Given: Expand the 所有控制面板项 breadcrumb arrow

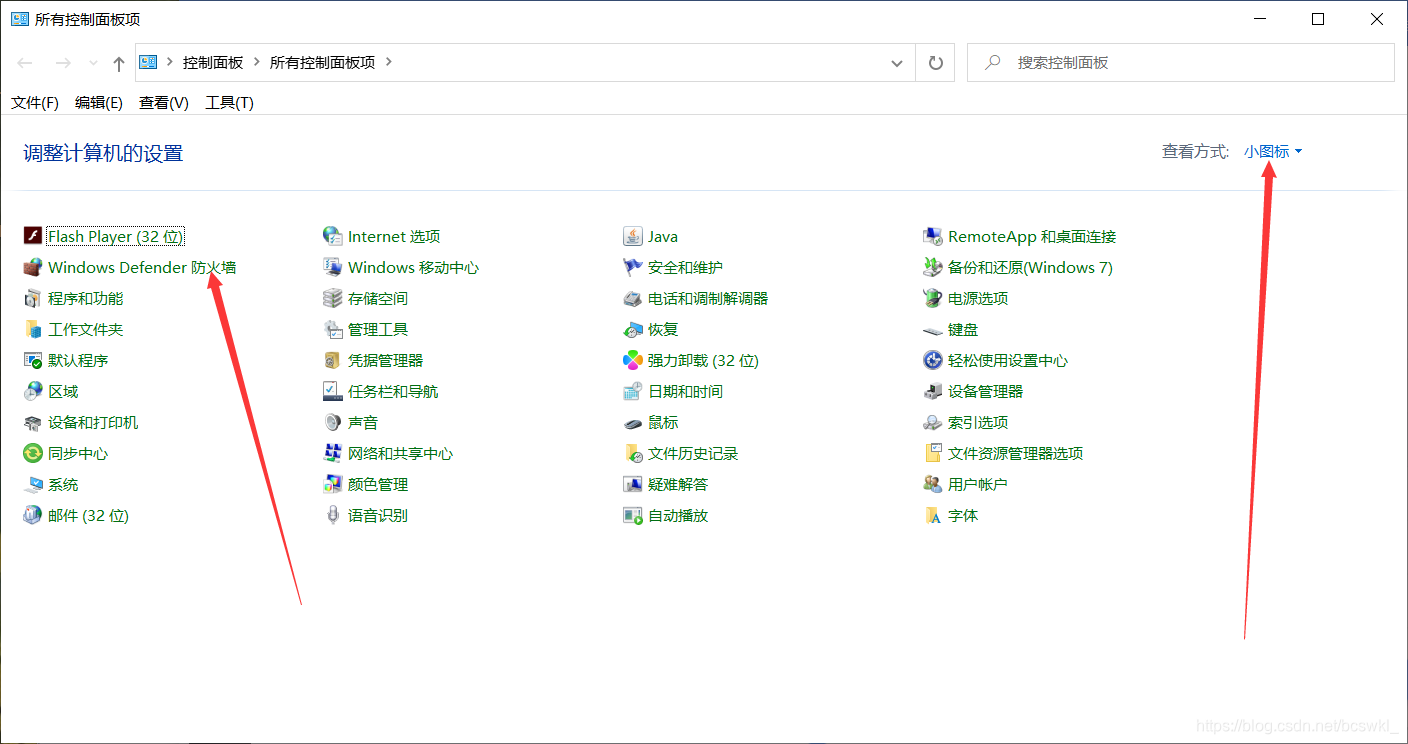Looking at the screenshot, I should tap(389, 61).
